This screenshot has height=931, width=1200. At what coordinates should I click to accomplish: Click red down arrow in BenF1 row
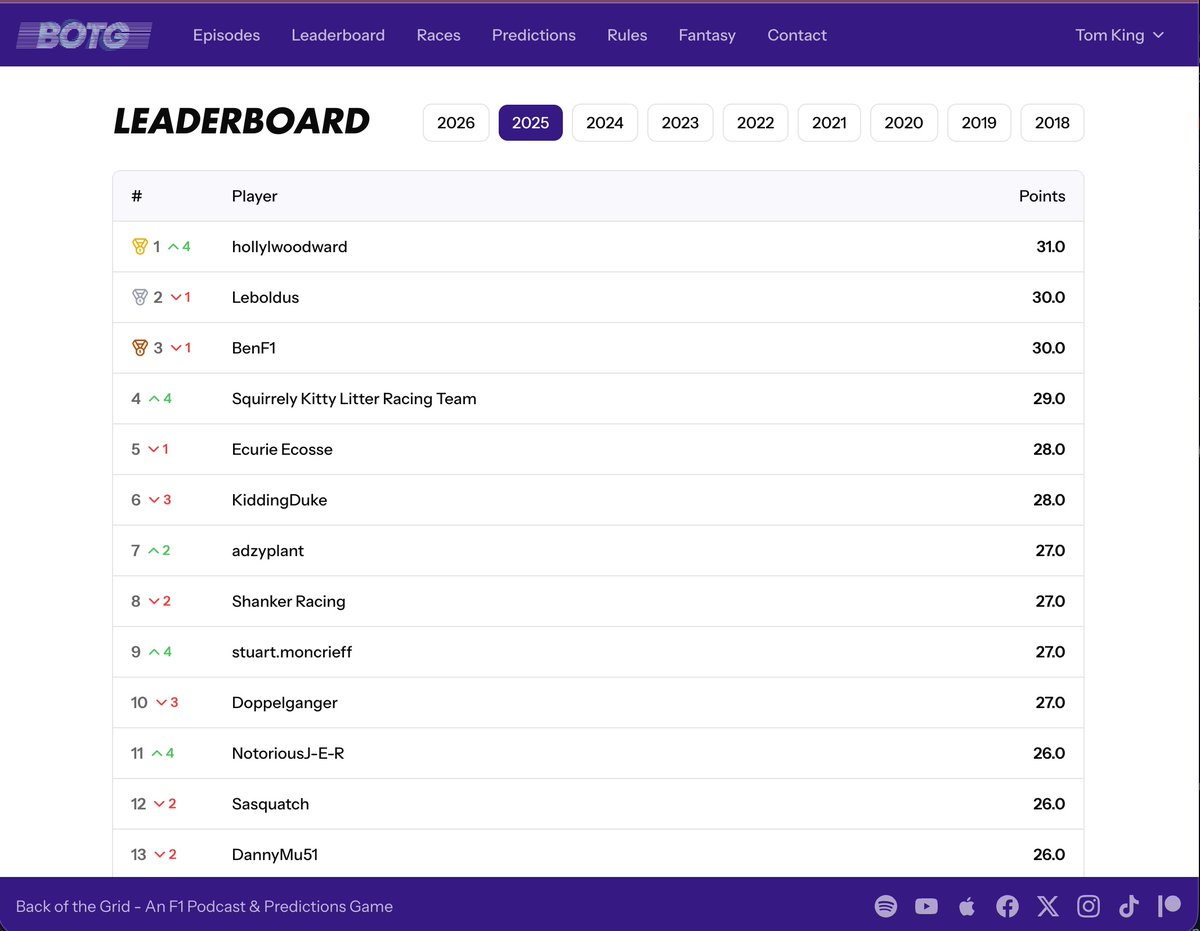point(176,348)
